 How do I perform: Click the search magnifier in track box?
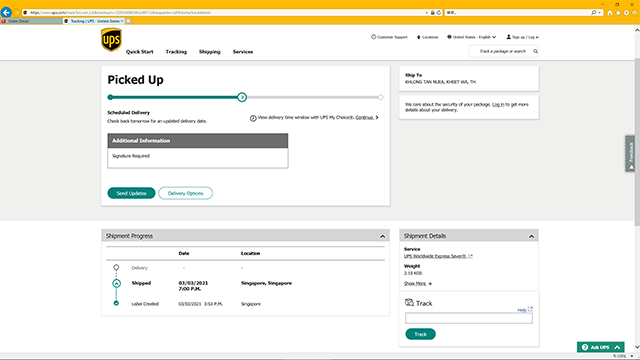click(x=536, y=51)
